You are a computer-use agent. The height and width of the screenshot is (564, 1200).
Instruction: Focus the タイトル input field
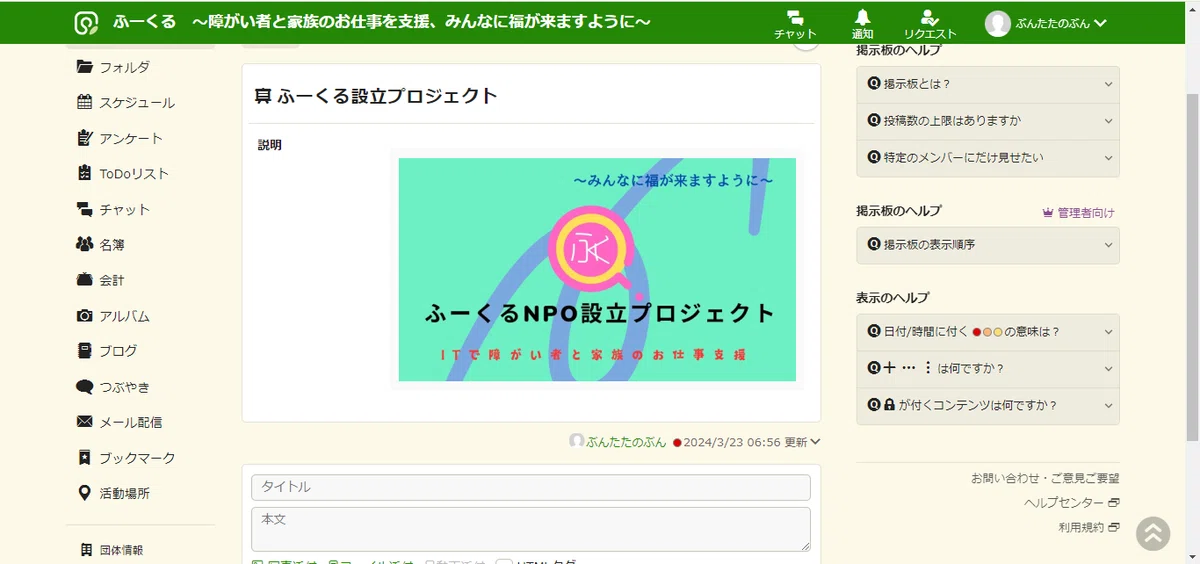click(530, 487)
